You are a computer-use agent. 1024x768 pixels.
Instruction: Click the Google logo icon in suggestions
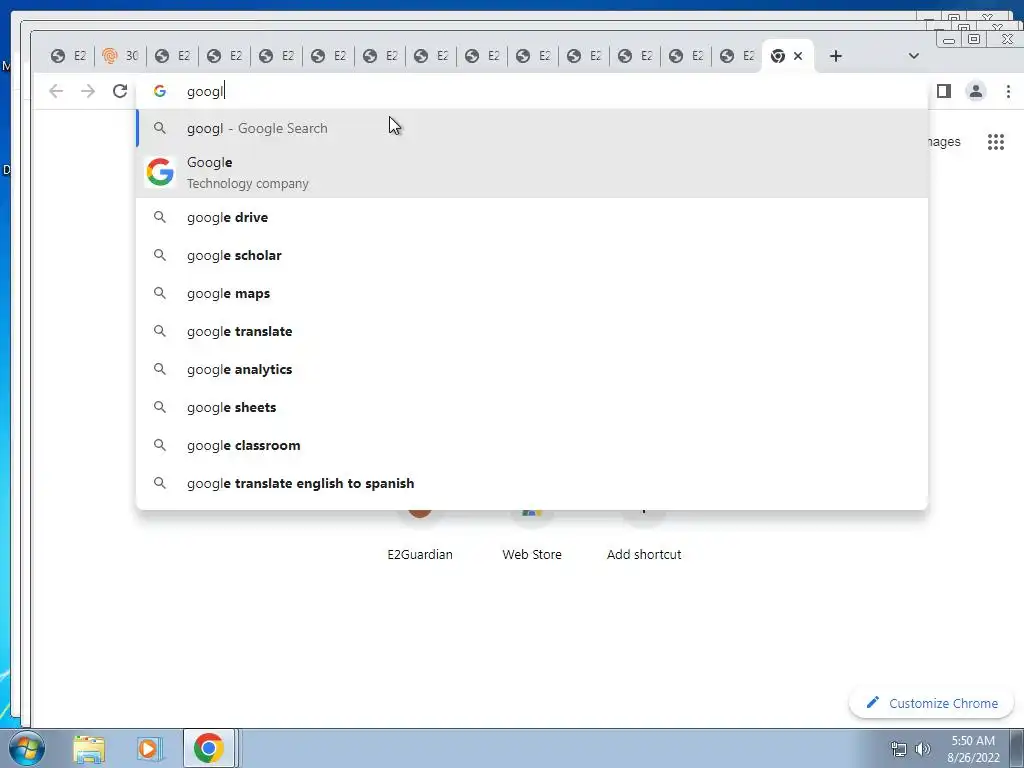click(160, 172)
